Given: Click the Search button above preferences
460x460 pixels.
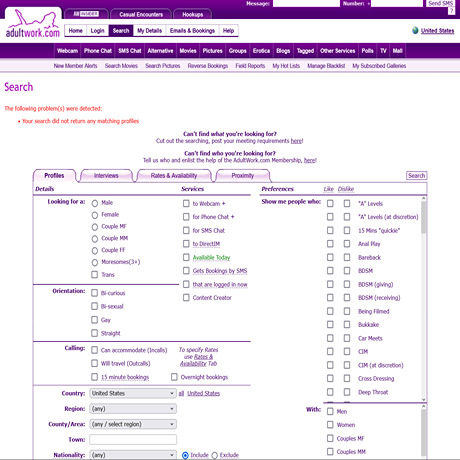Looking at the screenshot, I should point(417,176).
